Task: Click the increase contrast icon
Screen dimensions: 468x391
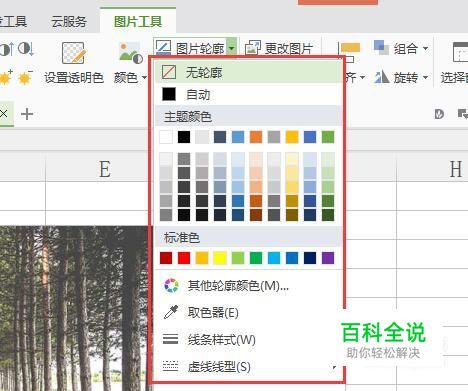Action: 6,49
